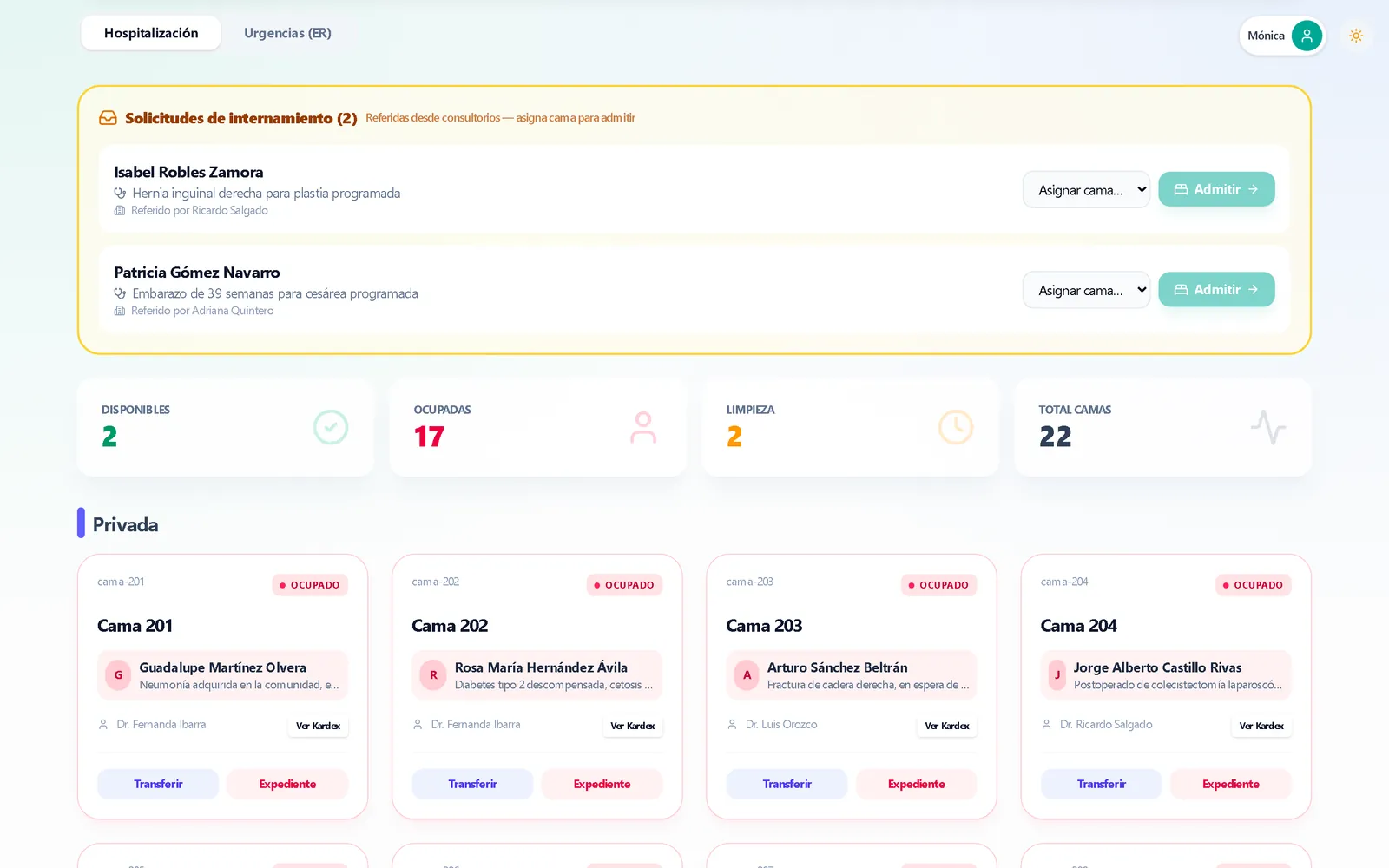
Task: Transfer the patient in Cama 202
Action: coord(472,784)
